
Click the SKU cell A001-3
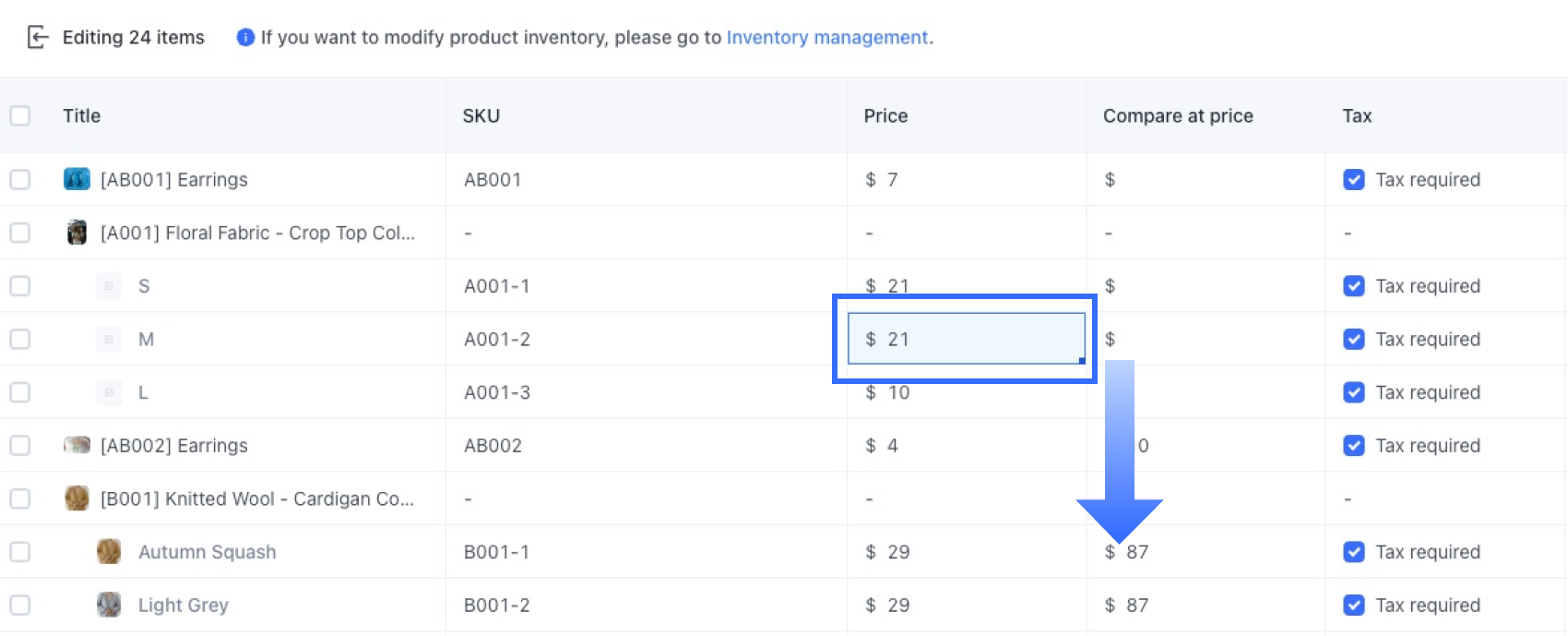tap(497, 392)
